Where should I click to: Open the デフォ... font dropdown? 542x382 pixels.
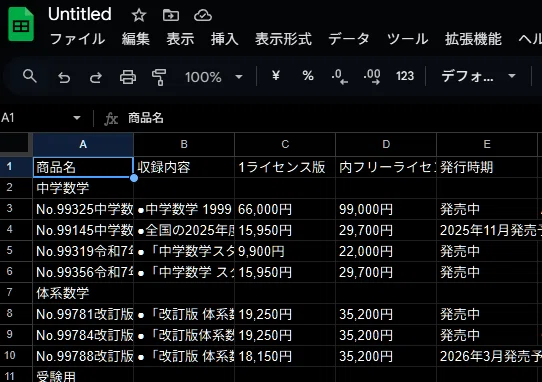coord(478,76)
